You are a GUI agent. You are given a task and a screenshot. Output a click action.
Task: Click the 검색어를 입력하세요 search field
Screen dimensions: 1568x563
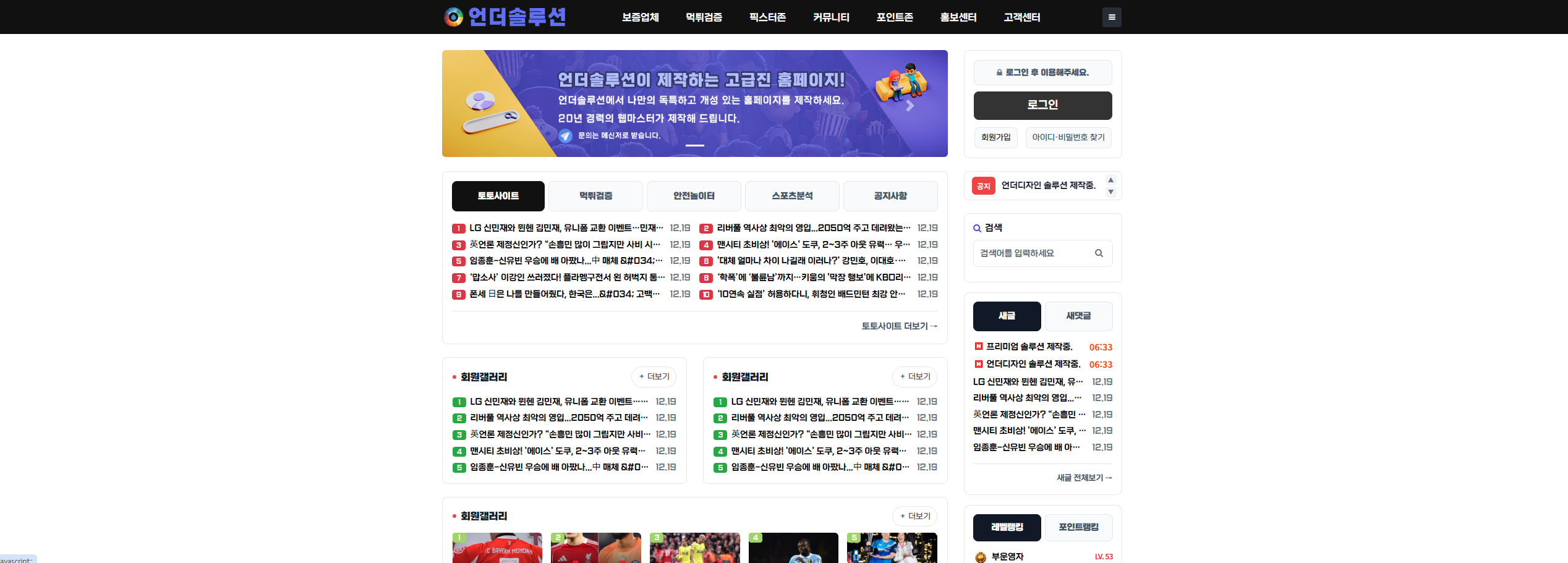(x=1033, y=253)
